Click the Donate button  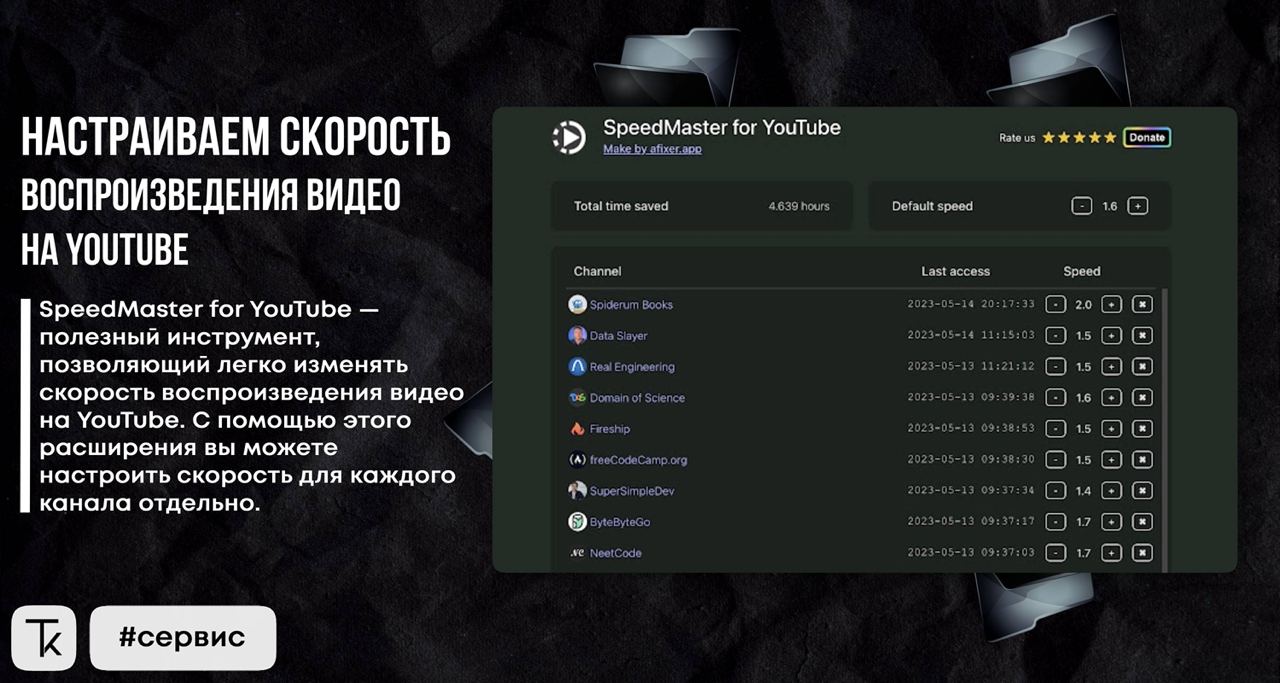(1147, 137)
